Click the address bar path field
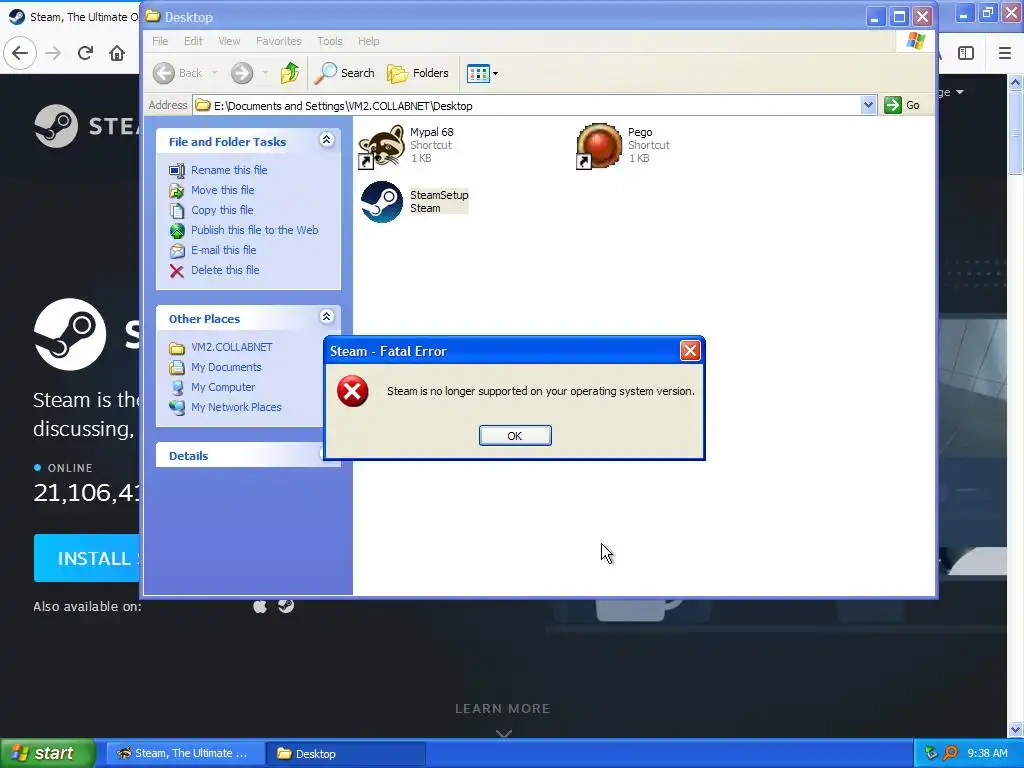Image resolution: width=1024 pixels, height=768 pixels. [527, 105]
